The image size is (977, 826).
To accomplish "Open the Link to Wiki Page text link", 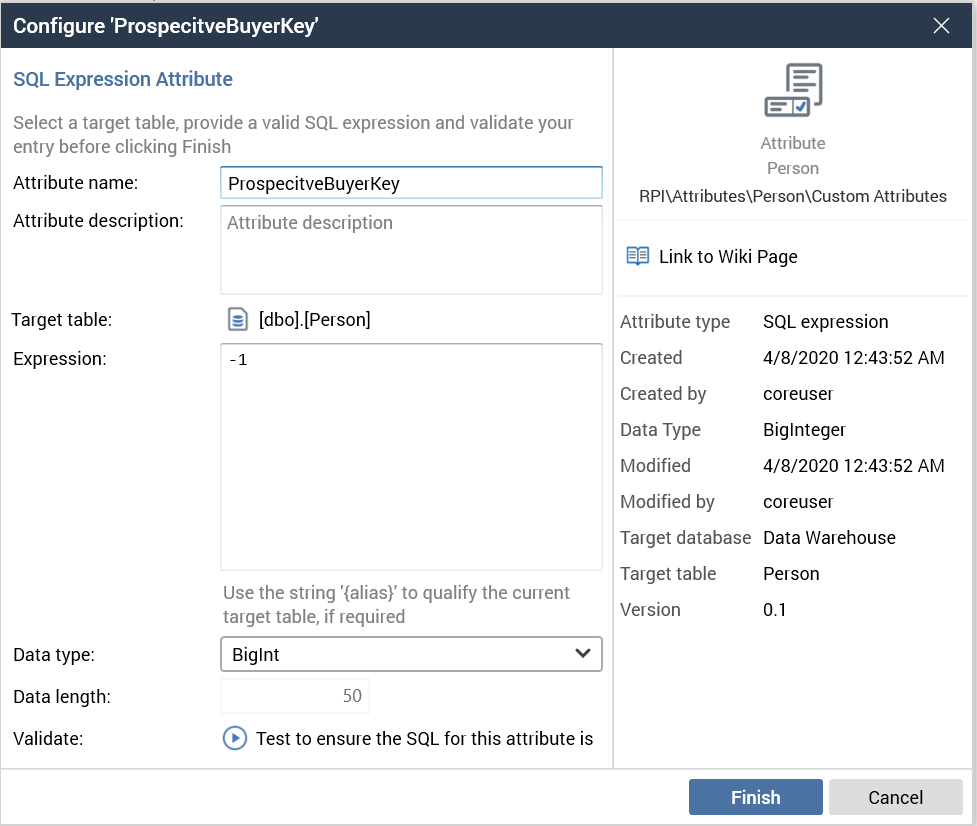I will [x=728, y=257].
